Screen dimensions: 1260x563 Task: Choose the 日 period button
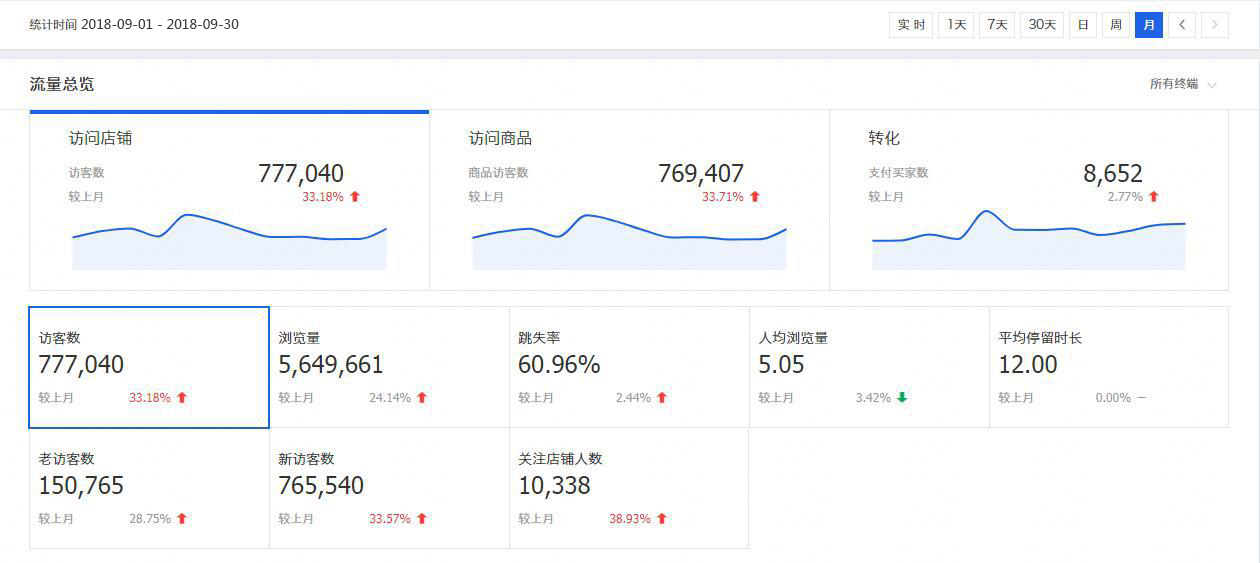click(x=1083, y=25)
